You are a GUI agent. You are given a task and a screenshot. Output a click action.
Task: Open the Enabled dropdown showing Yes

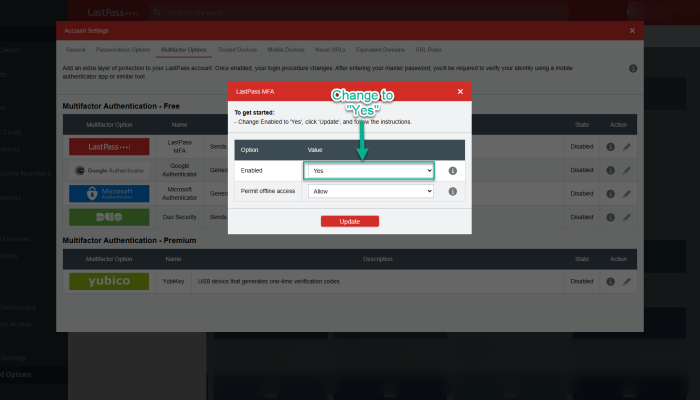click(370, 171)
